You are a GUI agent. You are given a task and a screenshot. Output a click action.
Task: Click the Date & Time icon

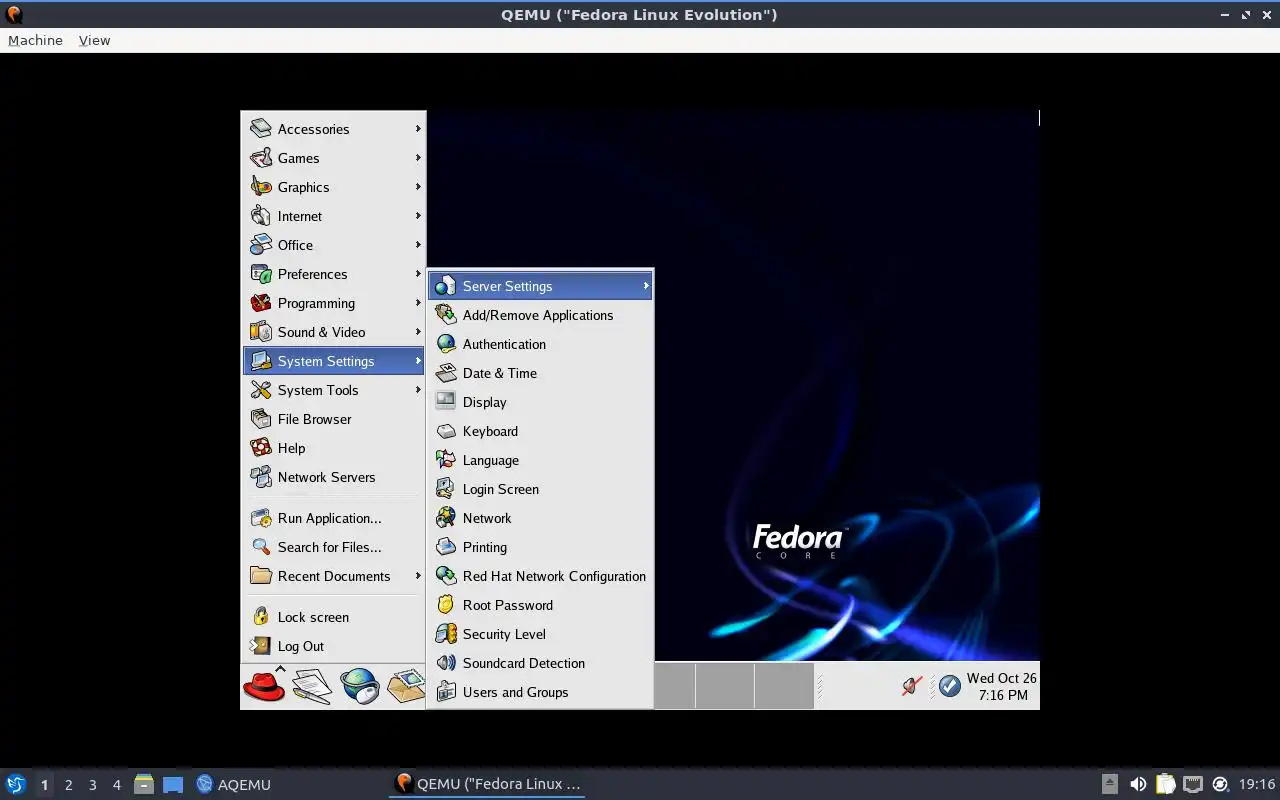point(446,373)
